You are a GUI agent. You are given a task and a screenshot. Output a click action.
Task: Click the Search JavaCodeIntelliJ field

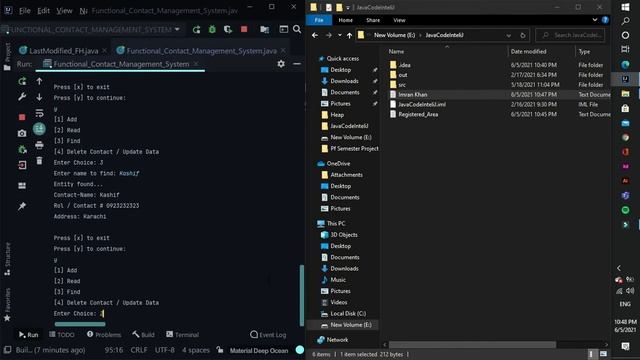coord(570,35)
